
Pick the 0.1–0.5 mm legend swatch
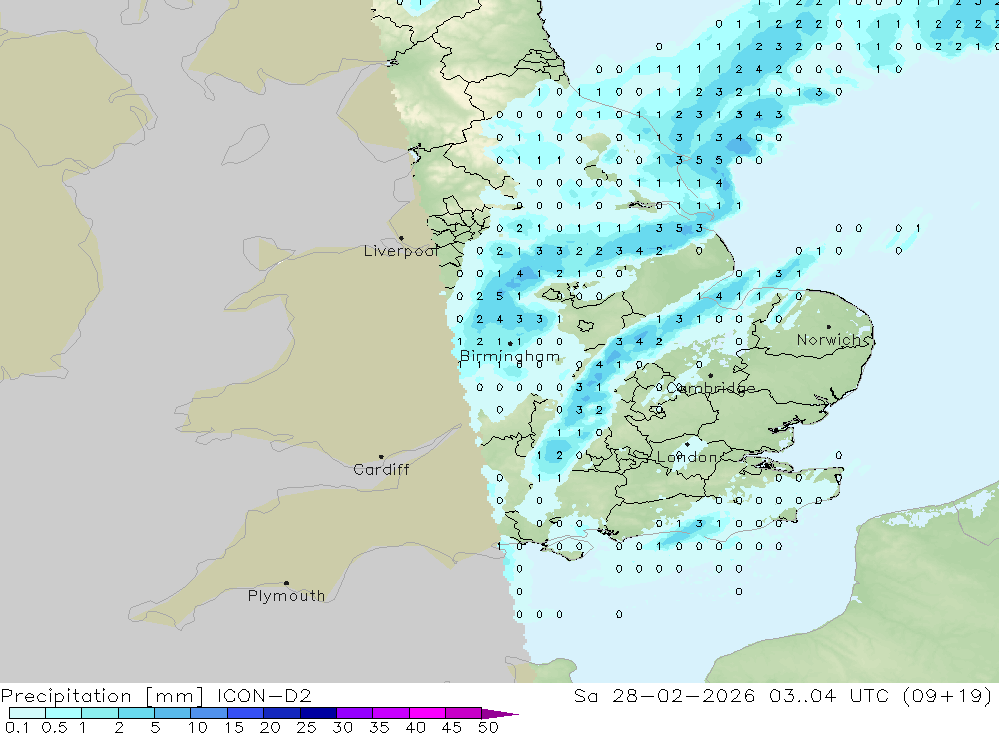coord(27,713)
